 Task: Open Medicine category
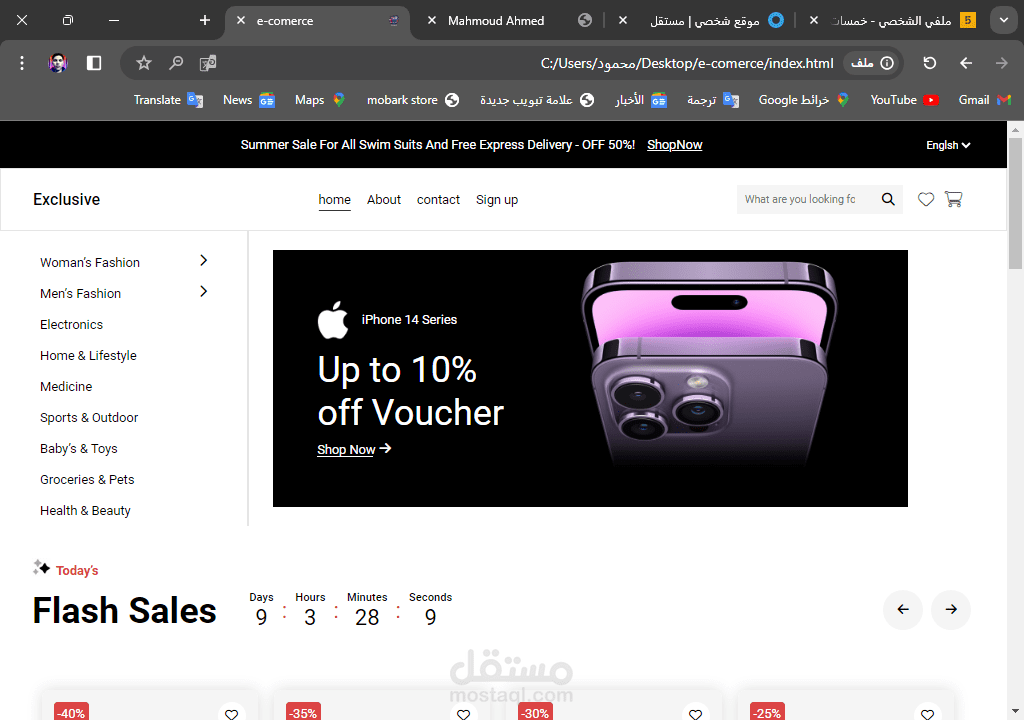pyautogui.click(x=66, y=387)
